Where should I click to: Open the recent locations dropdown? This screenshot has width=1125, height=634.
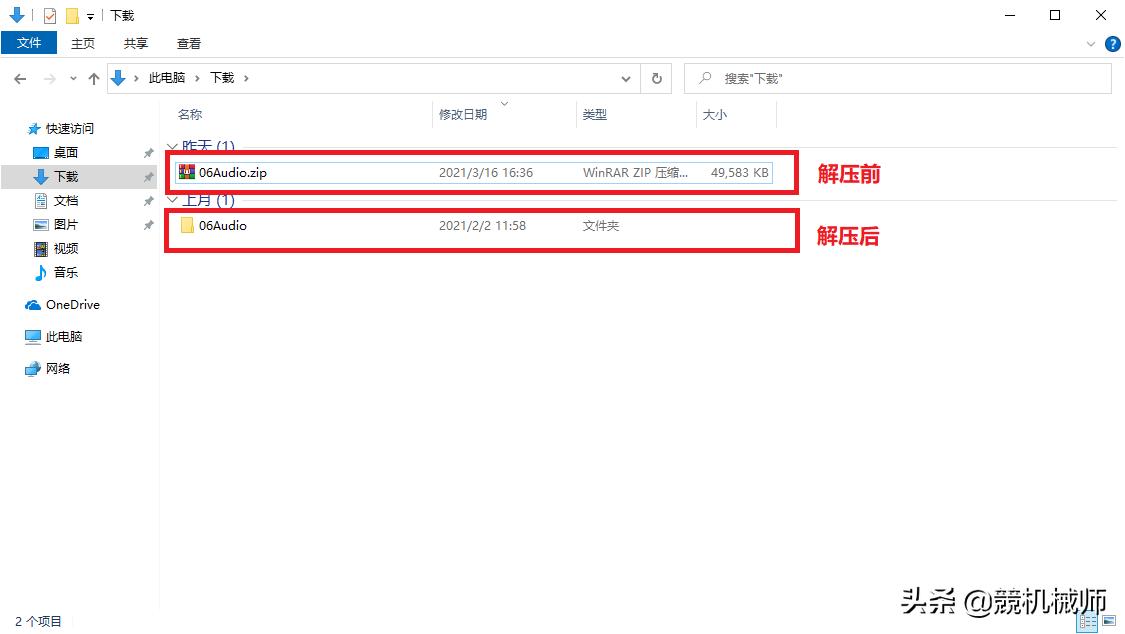tap(73, 79)
